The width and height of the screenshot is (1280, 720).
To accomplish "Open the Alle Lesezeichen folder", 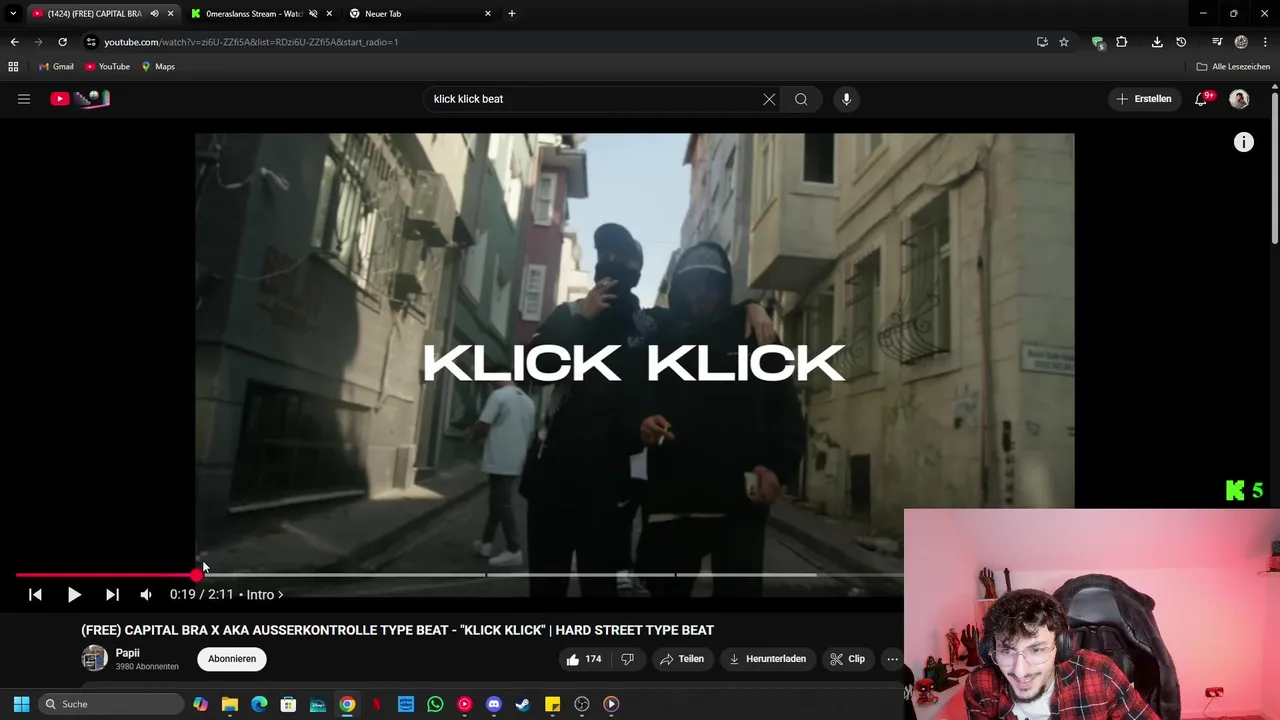I will [1233, 67].
